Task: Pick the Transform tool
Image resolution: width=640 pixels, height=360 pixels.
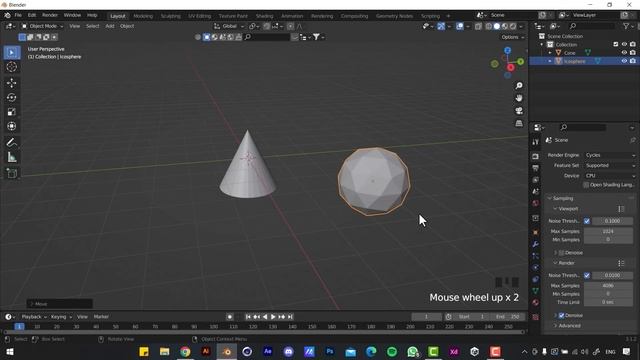Action: click(11, 126)
